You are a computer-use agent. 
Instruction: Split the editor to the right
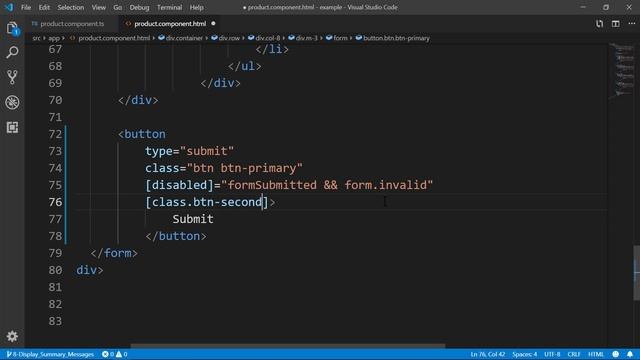(x=616, y=24)
